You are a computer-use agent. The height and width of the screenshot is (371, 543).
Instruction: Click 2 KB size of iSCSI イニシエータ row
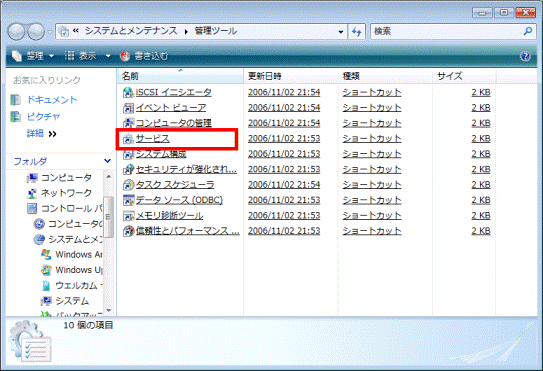481,92
